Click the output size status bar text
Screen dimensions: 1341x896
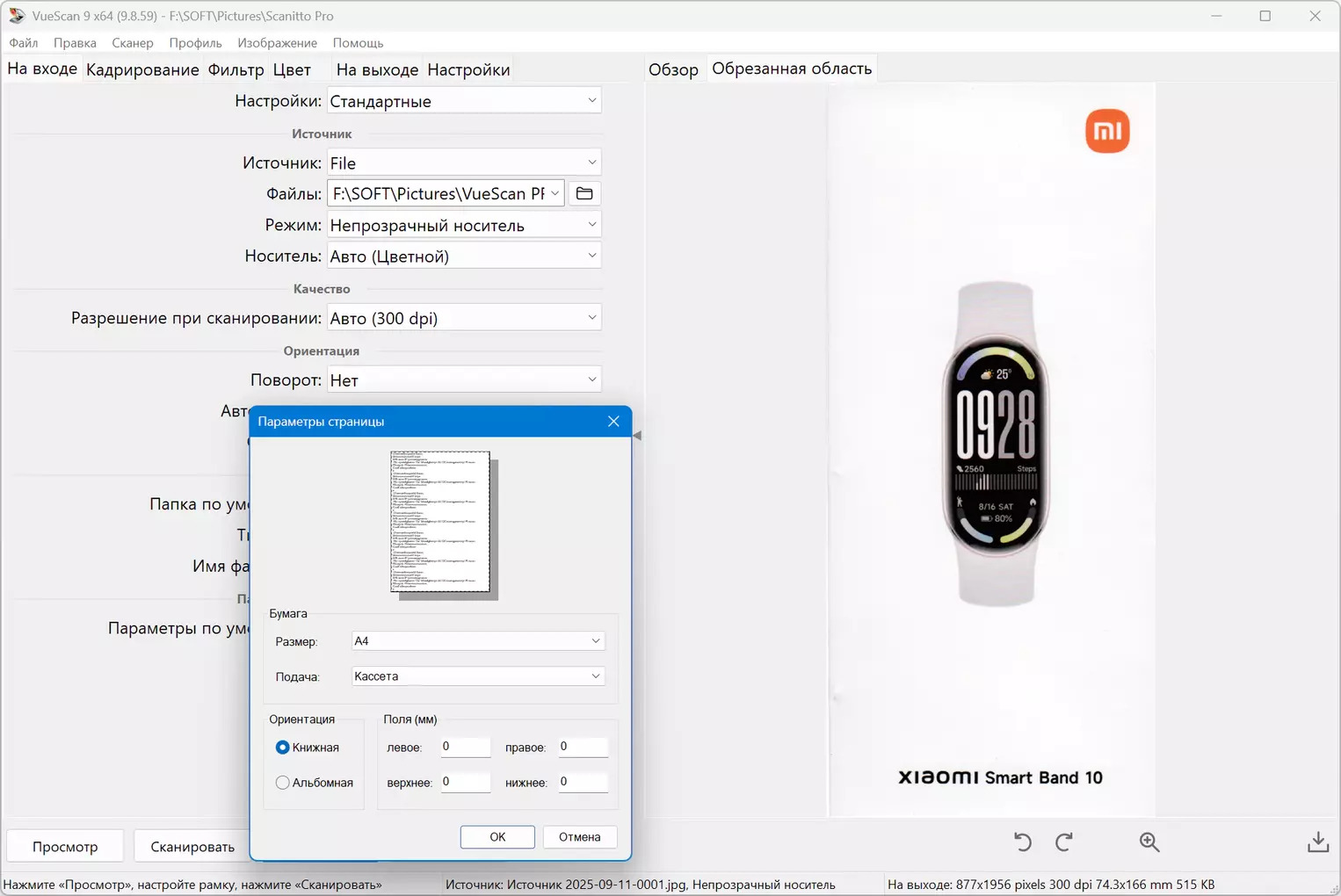click(1051, 885)
